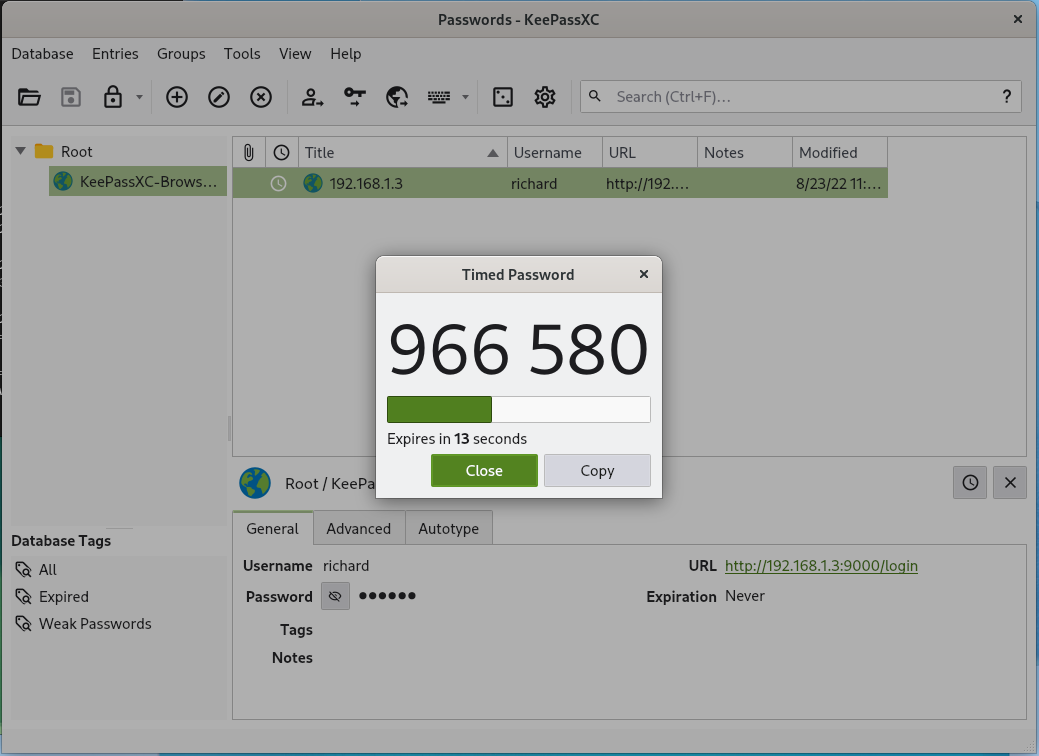Sort entries by Notes column
1039x756 pixels.
pos(745,152)
